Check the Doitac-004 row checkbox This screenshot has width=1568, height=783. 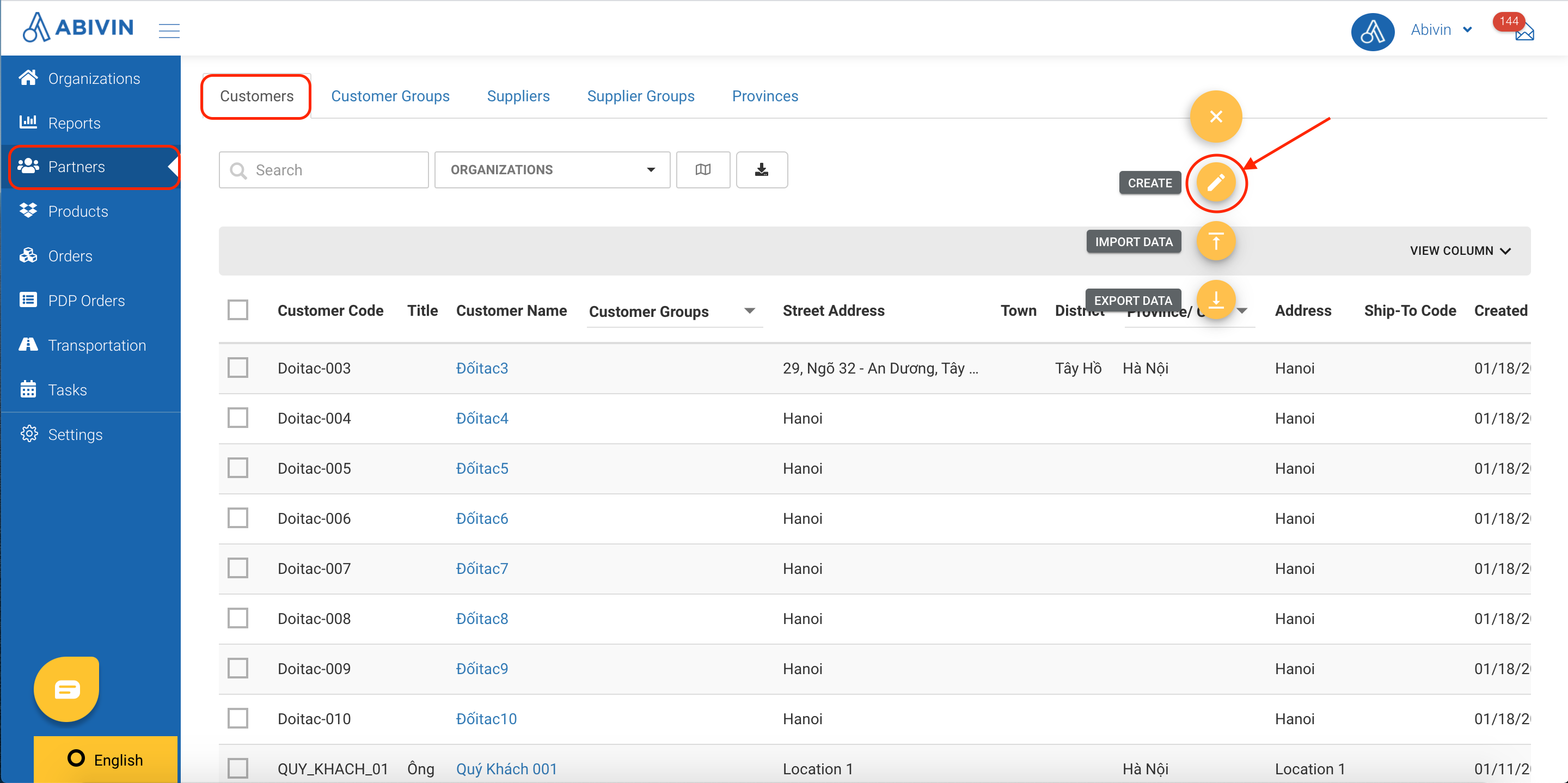pyautogui.click(x=238, y=418)
